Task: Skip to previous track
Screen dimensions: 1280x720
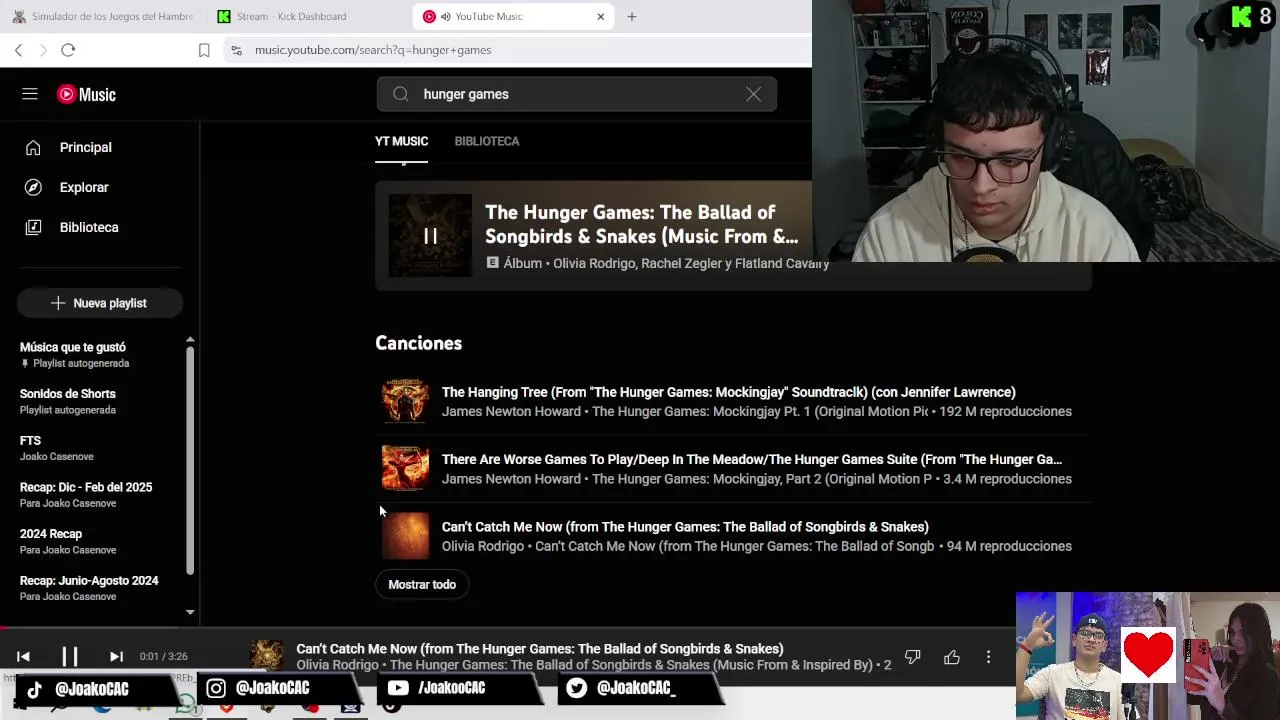Action: pyautogui.click(x=23, y=657)
